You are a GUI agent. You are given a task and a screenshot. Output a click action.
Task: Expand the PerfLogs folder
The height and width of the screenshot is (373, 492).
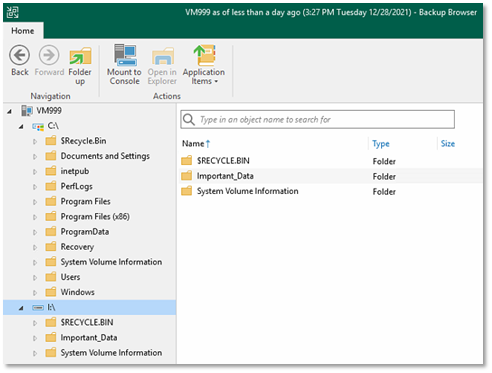pyautogui.click(x=35, y=187)
